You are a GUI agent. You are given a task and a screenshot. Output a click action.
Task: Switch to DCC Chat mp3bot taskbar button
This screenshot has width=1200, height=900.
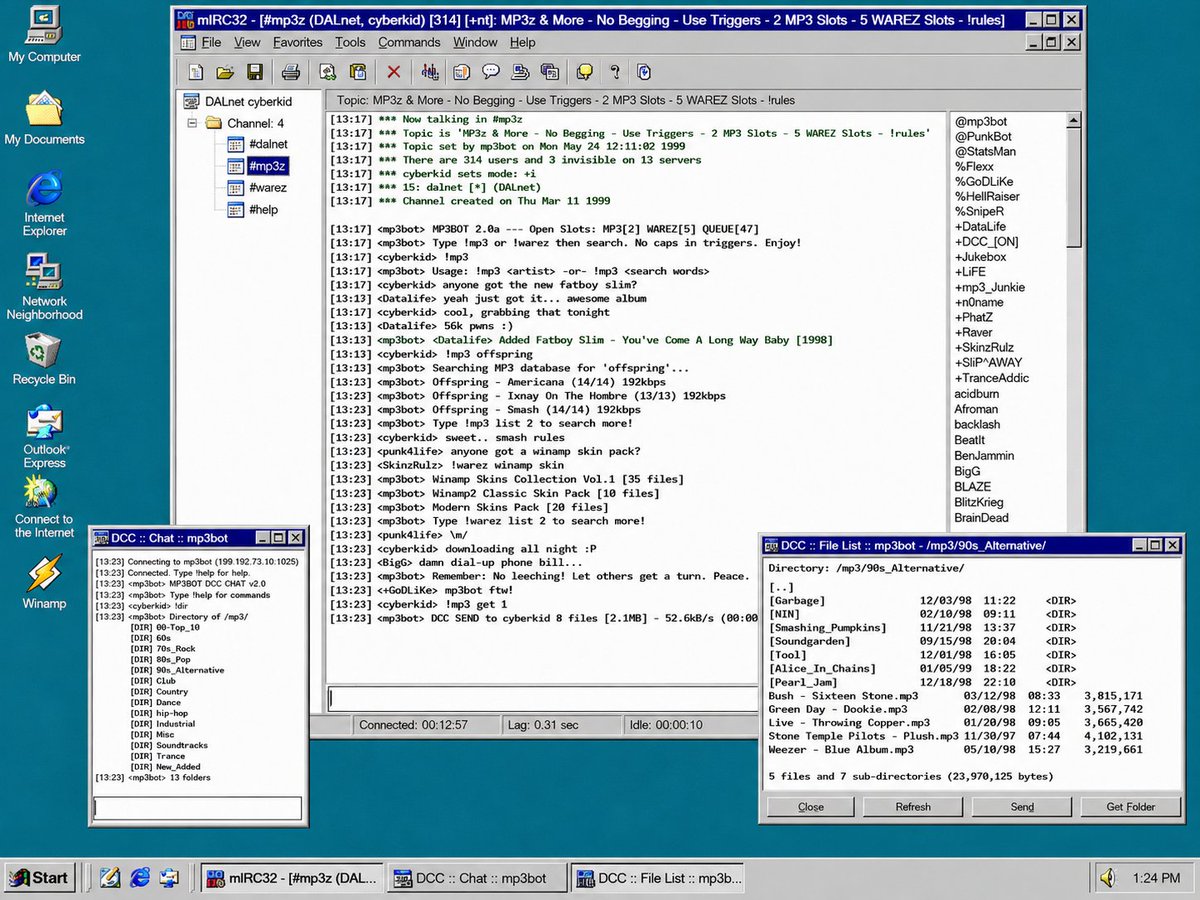tap(477, 878)
